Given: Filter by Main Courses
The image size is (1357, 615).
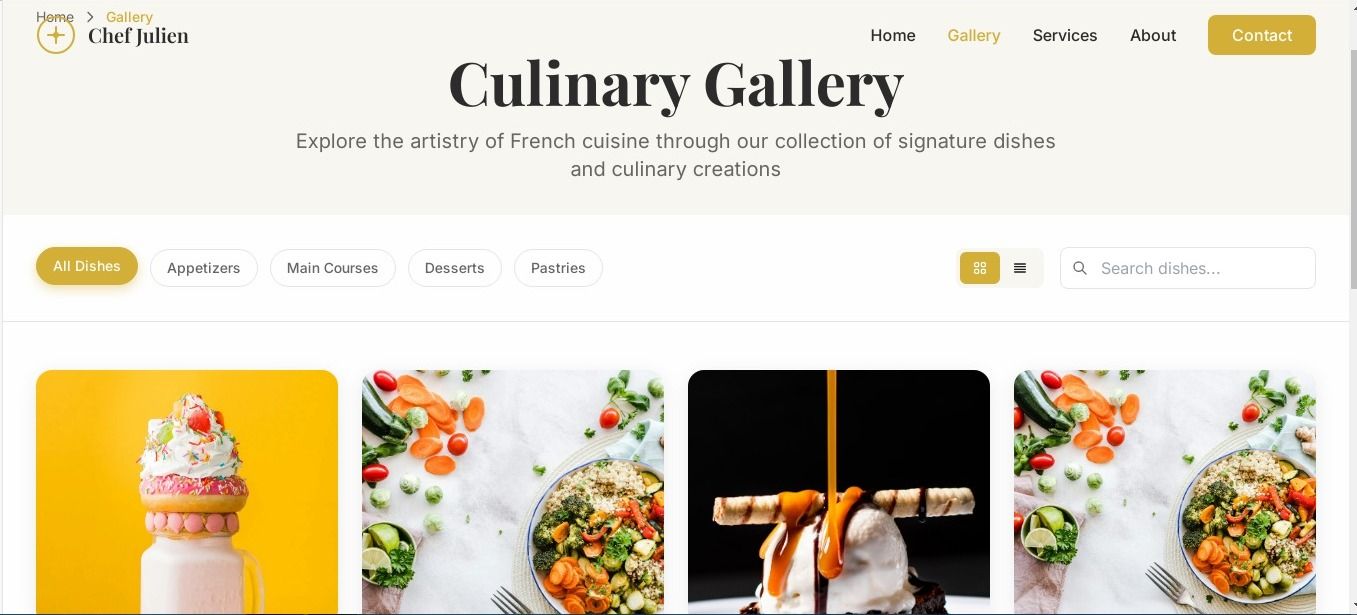Looking at the screenshot, I should [x=333, y=268].
